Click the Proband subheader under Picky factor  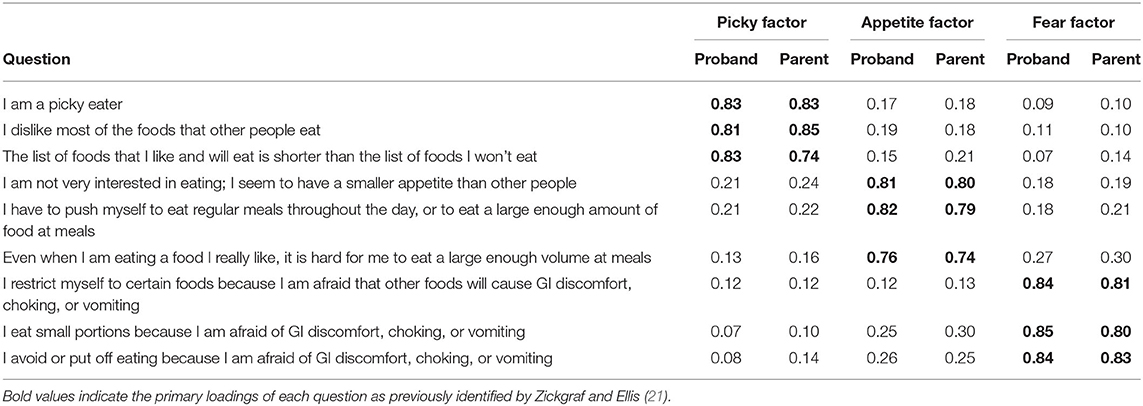pos(725,60)
